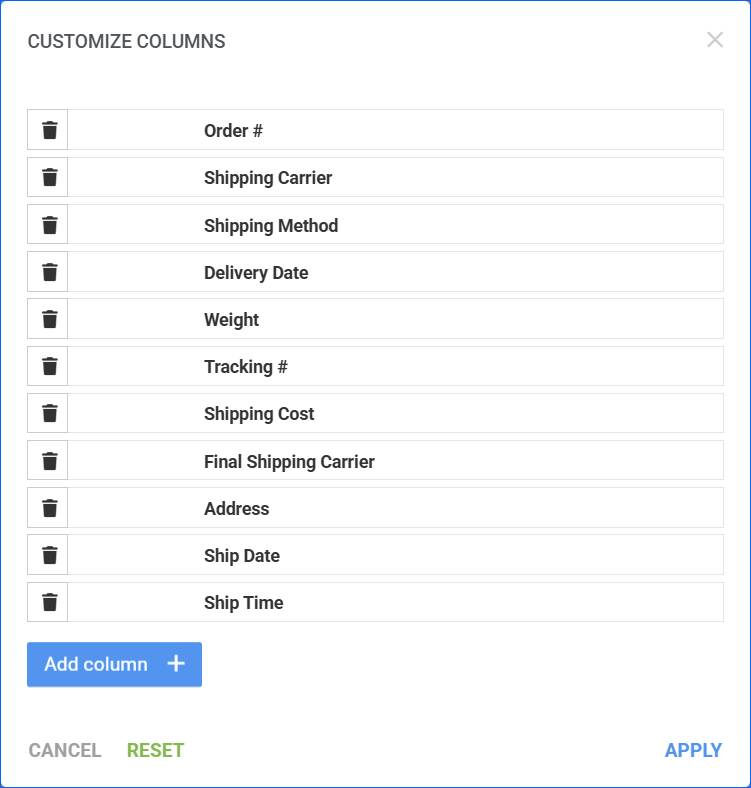This screenshot has width=751, height=788.
Task: Delete the Order # column
Action: coord(49,130)
